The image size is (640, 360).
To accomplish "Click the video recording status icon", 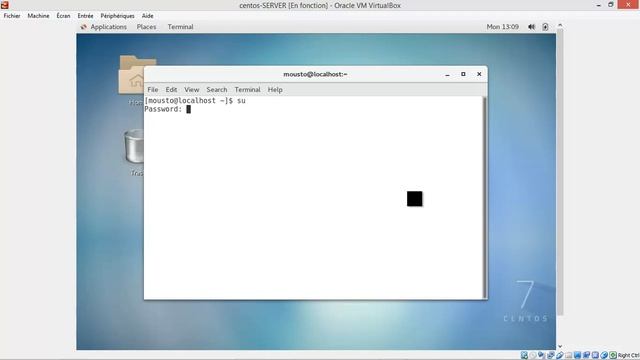I will pyautogui.click(x=586, y=356).
